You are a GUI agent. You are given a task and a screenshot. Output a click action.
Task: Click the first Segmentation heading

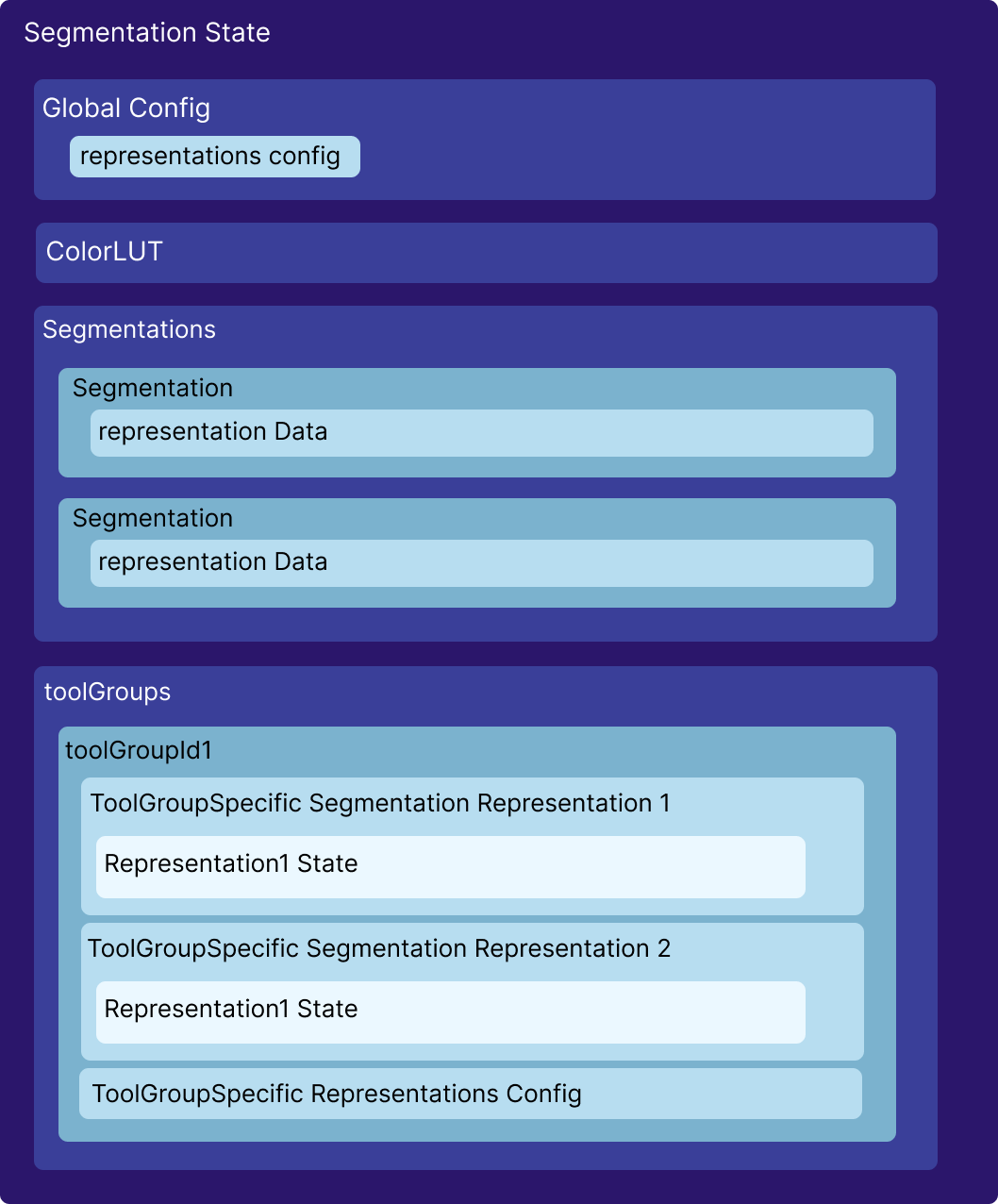153,388
